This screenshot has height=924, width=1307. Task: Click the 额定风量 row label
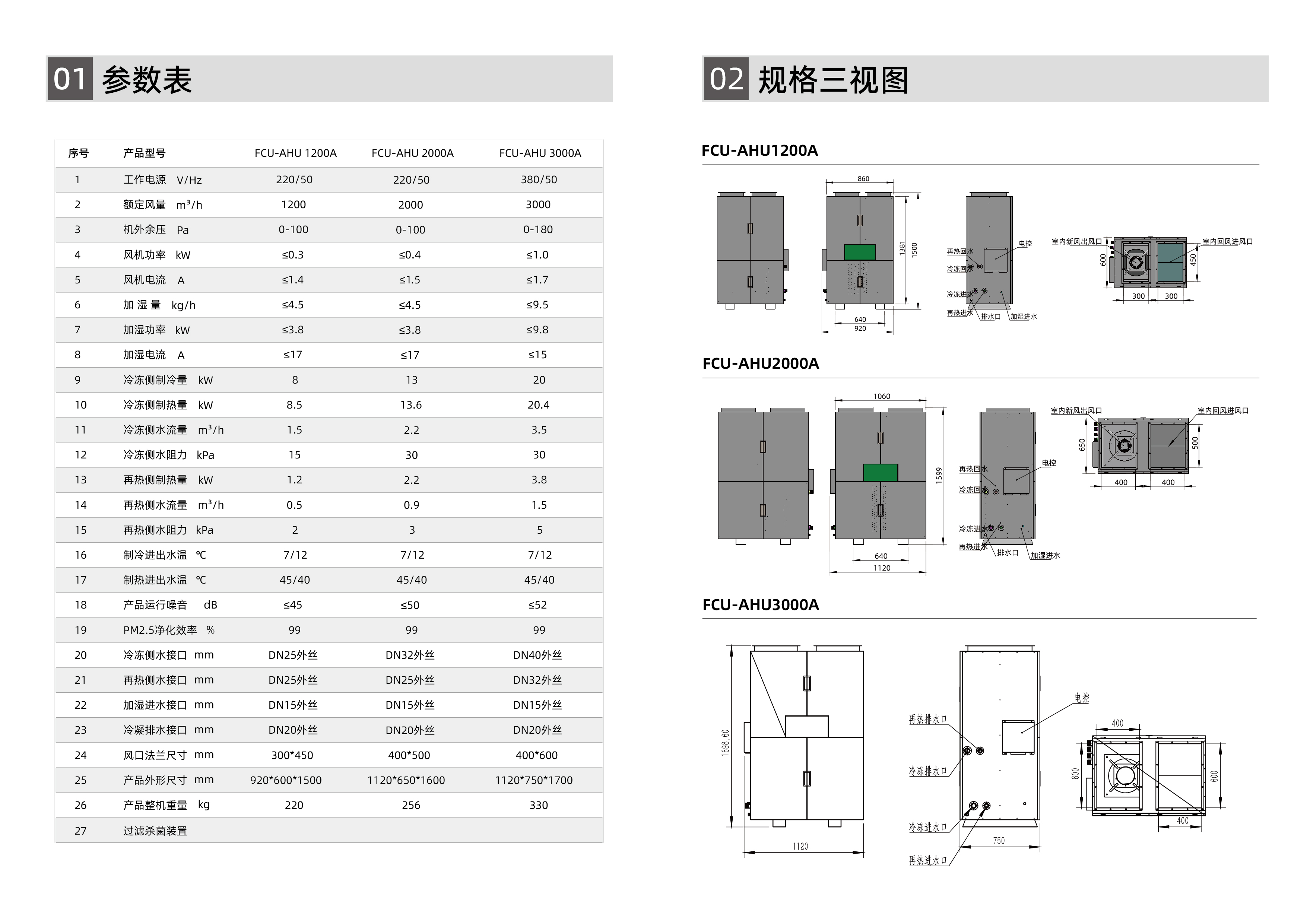tap(163, 205)
